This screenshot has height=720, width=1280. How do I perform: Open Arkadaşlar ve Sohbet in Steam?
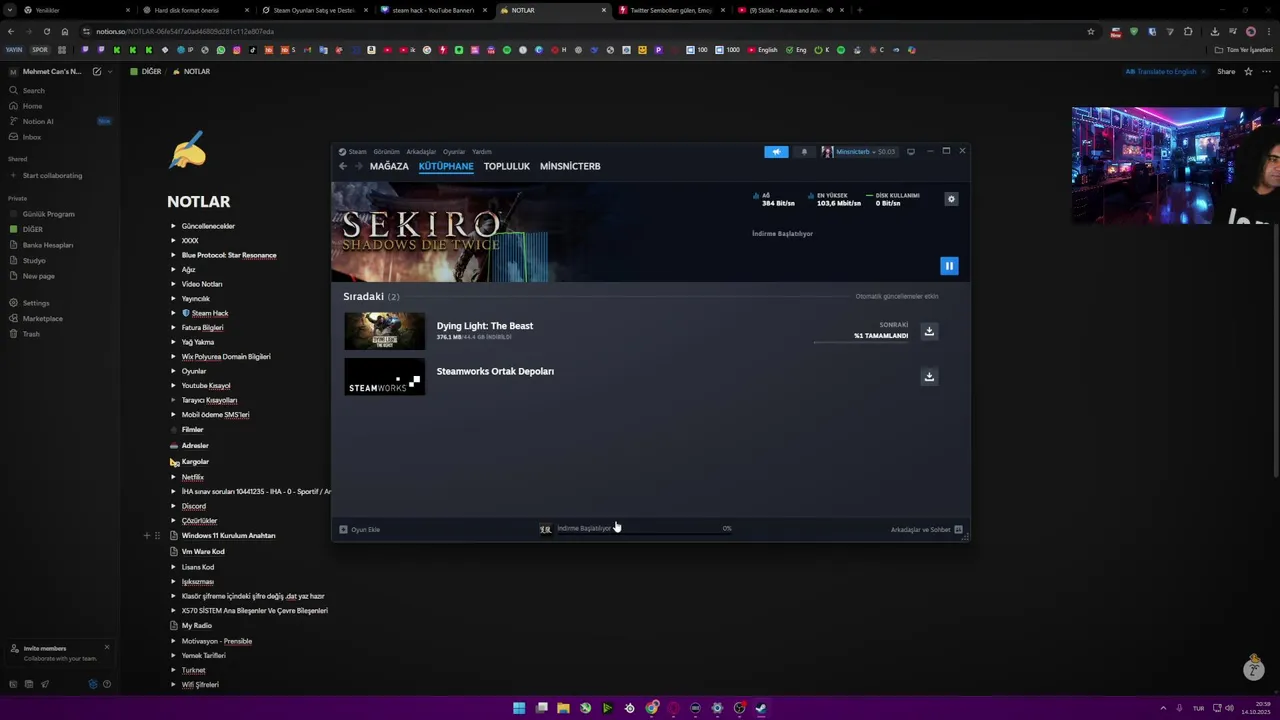coord(926,530)
